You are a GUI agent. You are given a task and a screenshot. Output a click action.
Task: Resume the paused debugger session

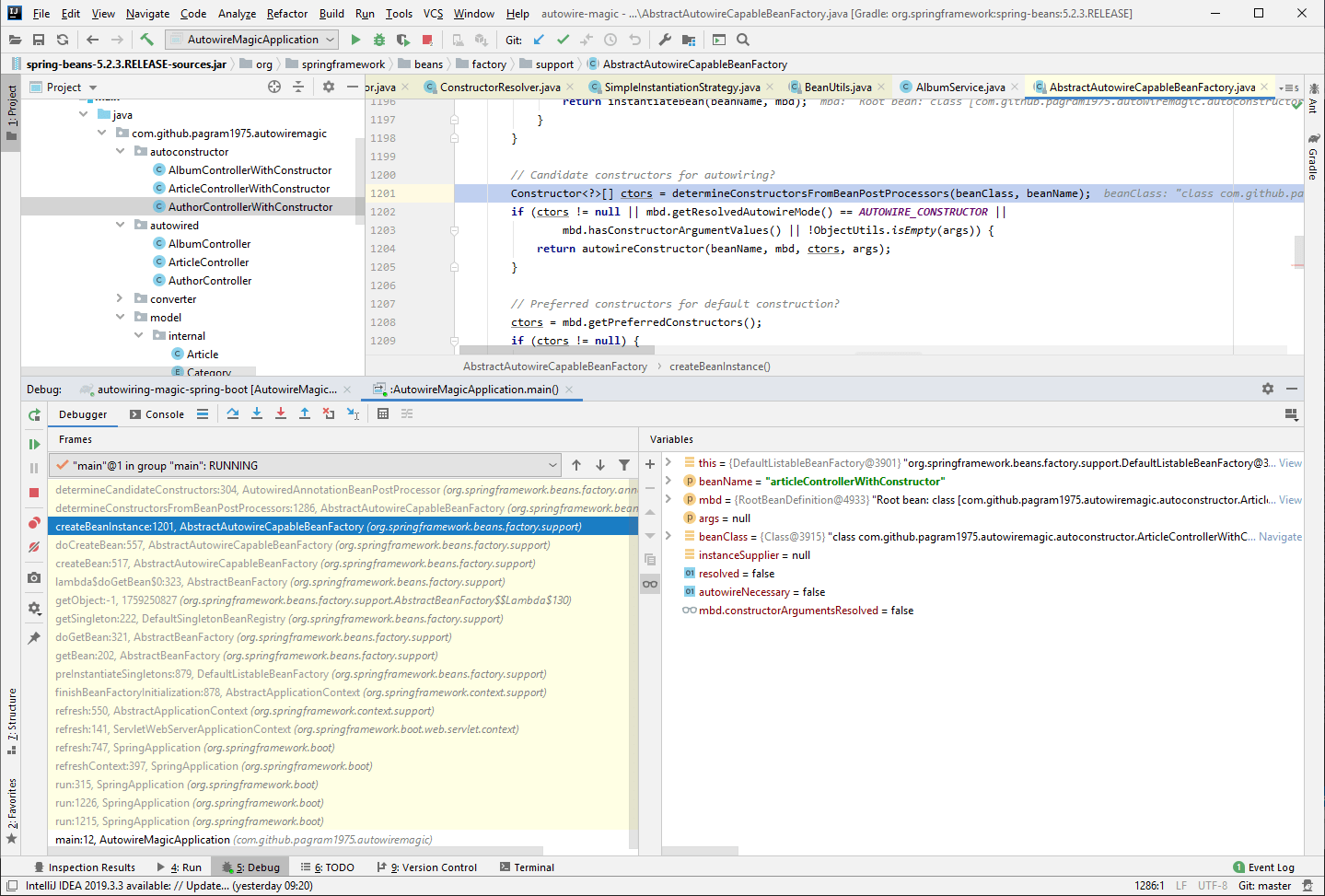(33, 442)
